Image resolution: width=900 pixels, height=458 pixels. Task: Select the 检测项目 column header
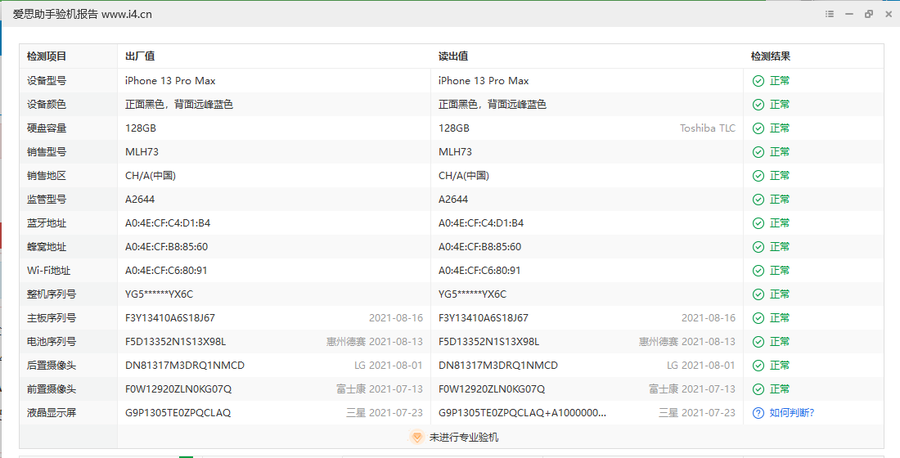[46, 56]
